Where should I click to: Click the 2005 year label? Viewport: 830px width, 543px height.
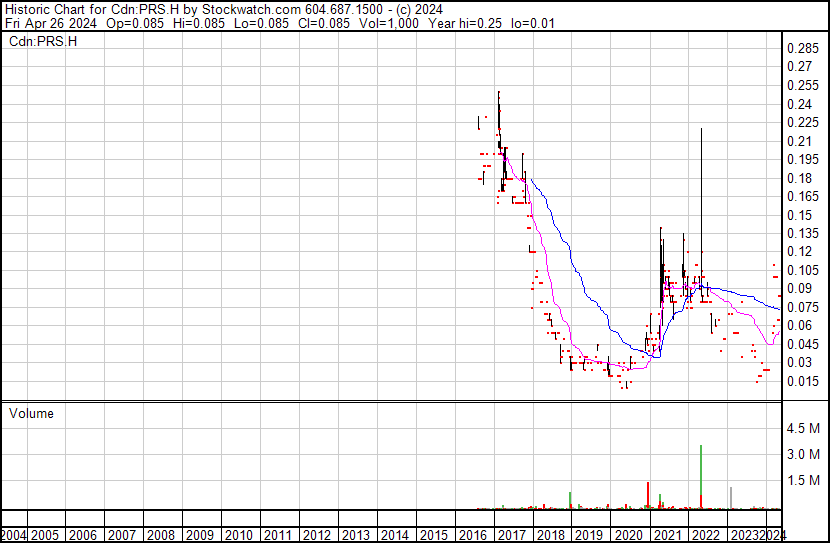(45, 535)
